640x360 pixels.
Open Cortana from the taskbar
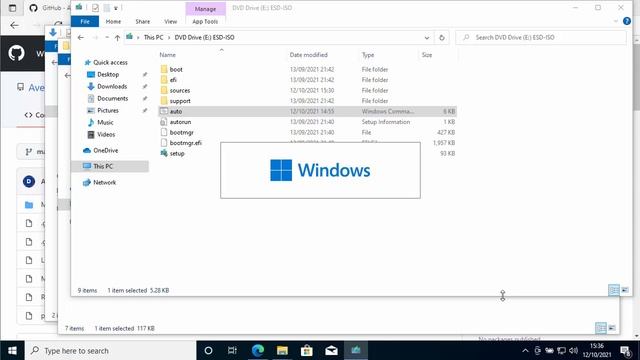(208, 351)
